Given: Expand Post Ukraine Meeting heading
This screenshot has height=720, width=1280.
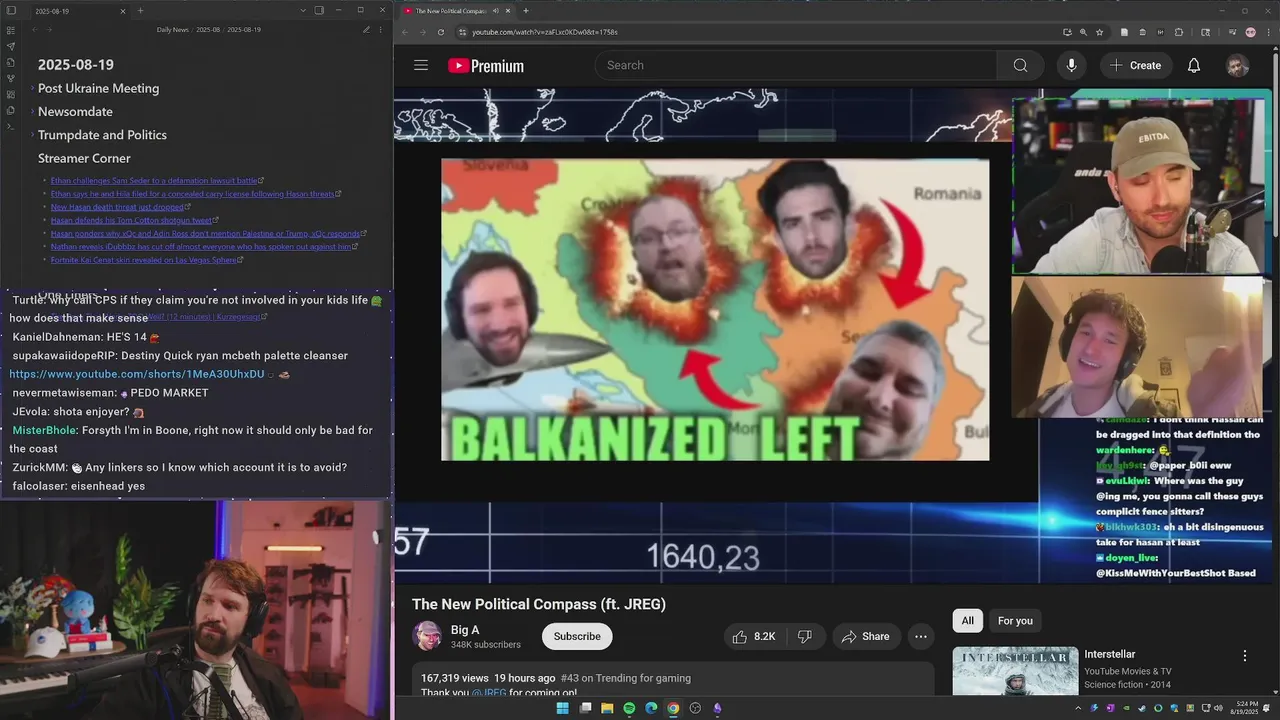Looking at the screenshot, I should [x=32, y=88].
